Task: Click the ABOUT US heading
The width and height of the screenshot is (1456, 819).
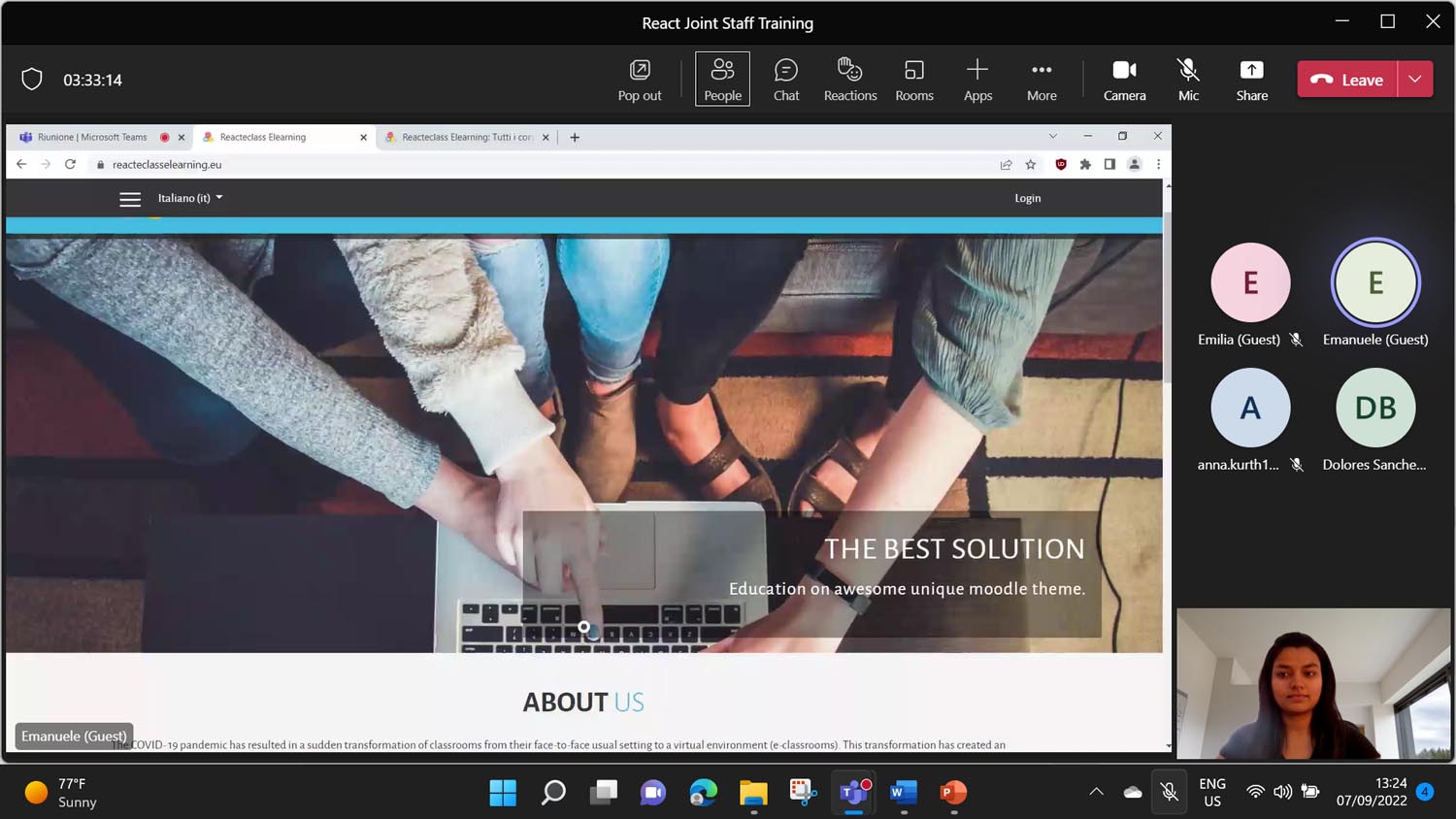Action: coord(583,702)
